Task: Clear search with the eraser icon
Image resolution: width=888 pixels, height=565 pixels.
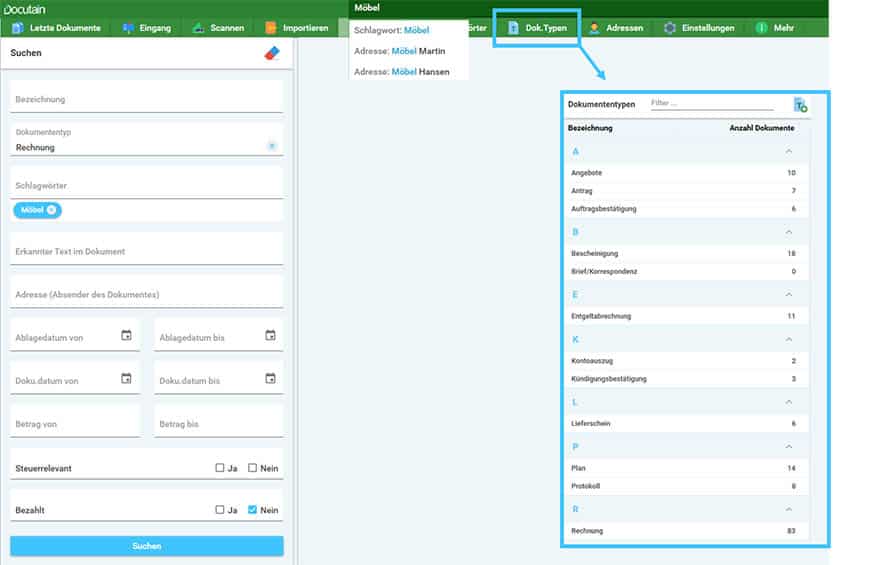Action: [272, 53]
